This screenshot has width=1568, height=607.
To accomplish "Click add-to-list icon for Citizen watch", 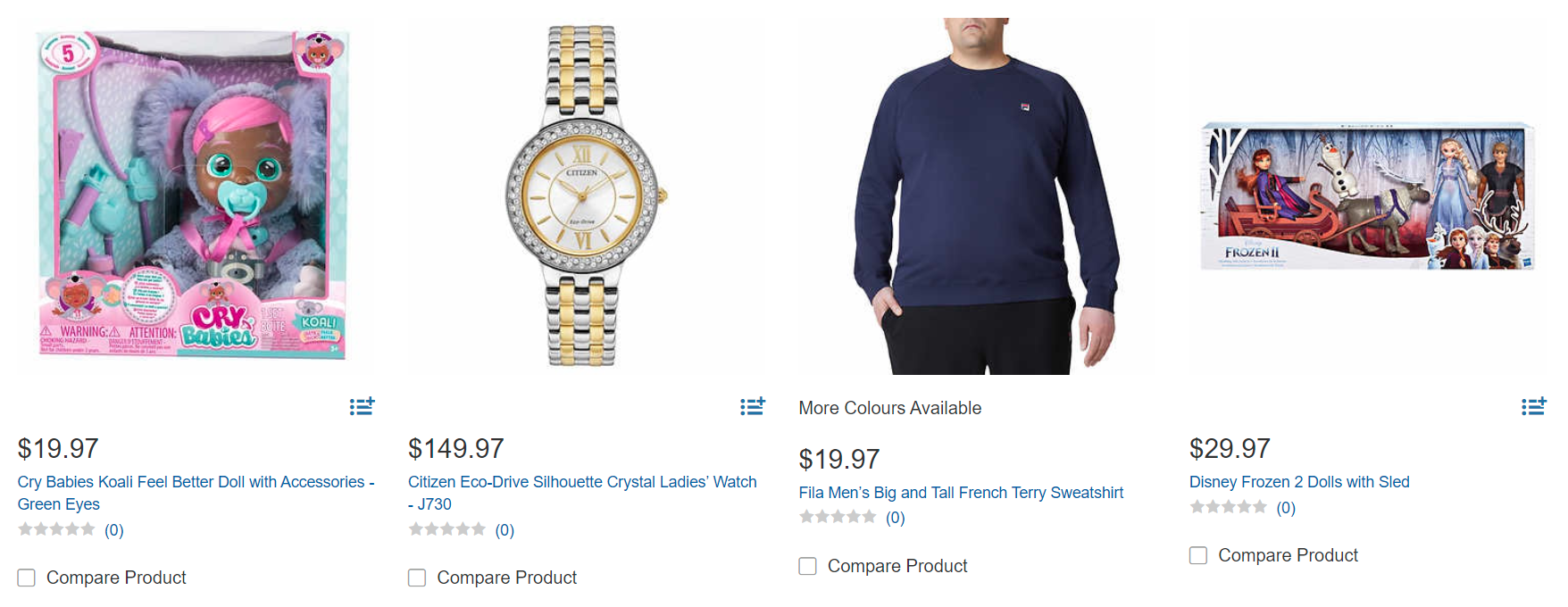I will pos(752,407).
